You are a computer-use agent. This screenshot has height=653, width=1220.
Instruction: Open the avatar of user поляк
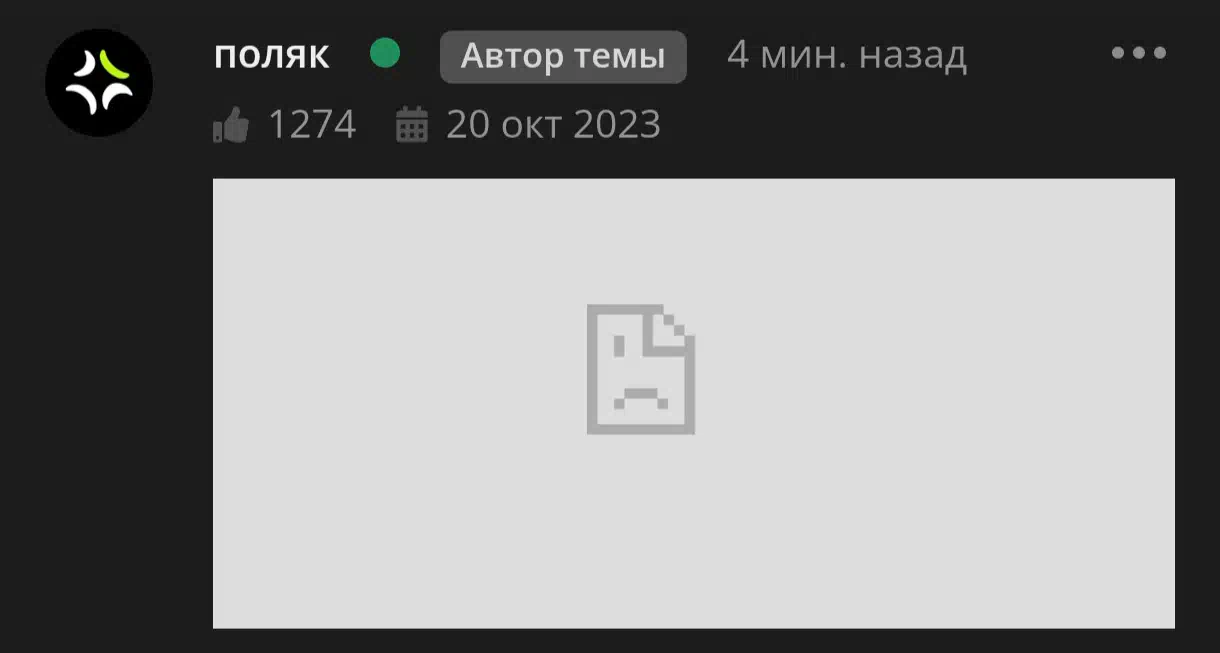(x=99, y=82)
